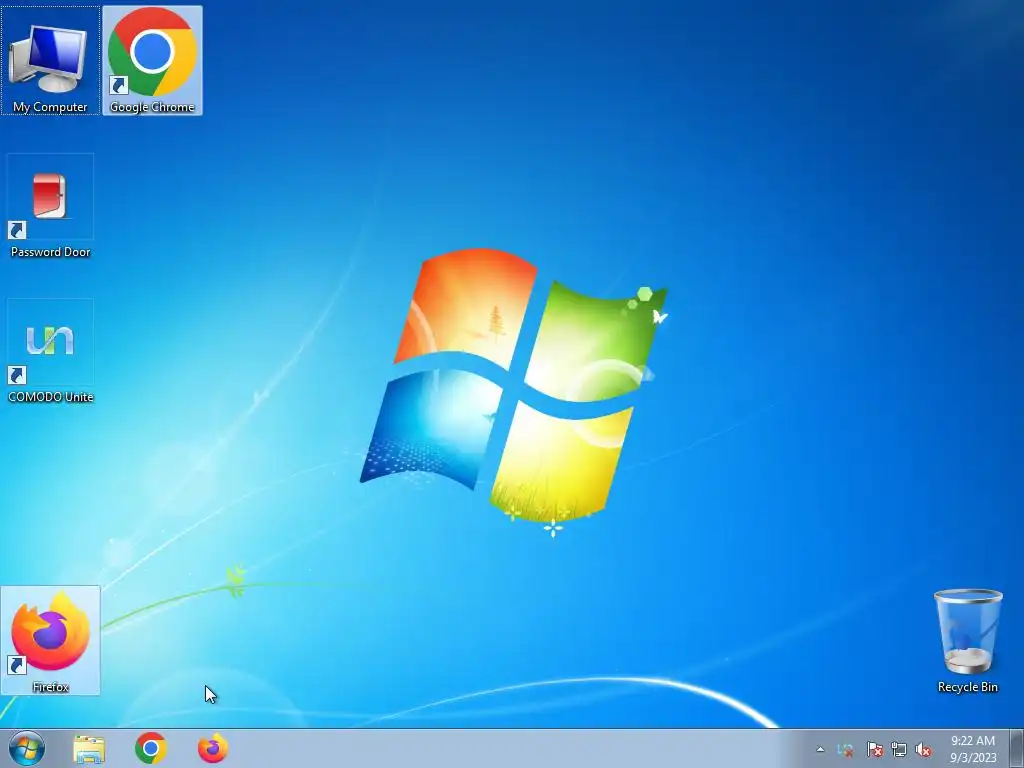The width and height of the screenshot is (1024, 768).
Task: Select the Google Chrome desktop shortcut
Action: [152, 60]
